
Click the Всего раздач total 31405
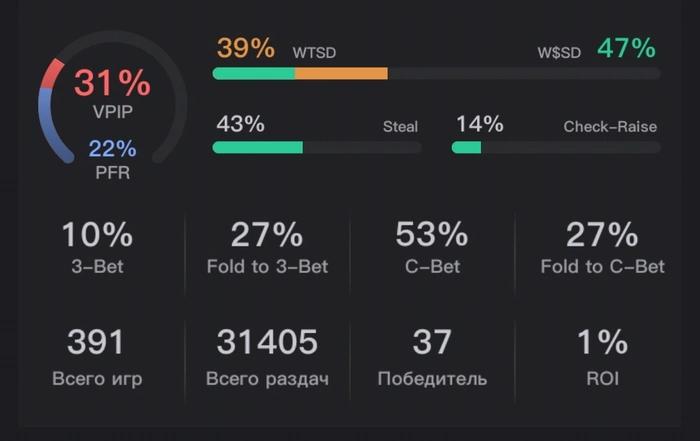[x=267, y=355]
